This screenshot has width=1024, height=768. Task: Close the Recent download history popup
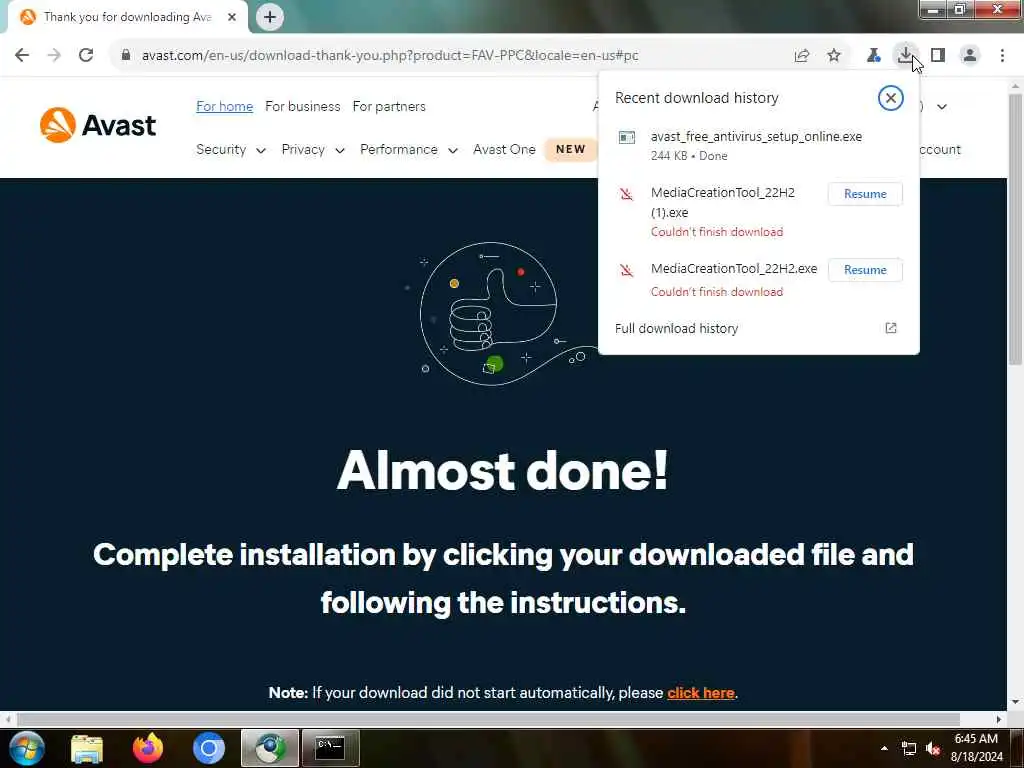click(890, 98)
